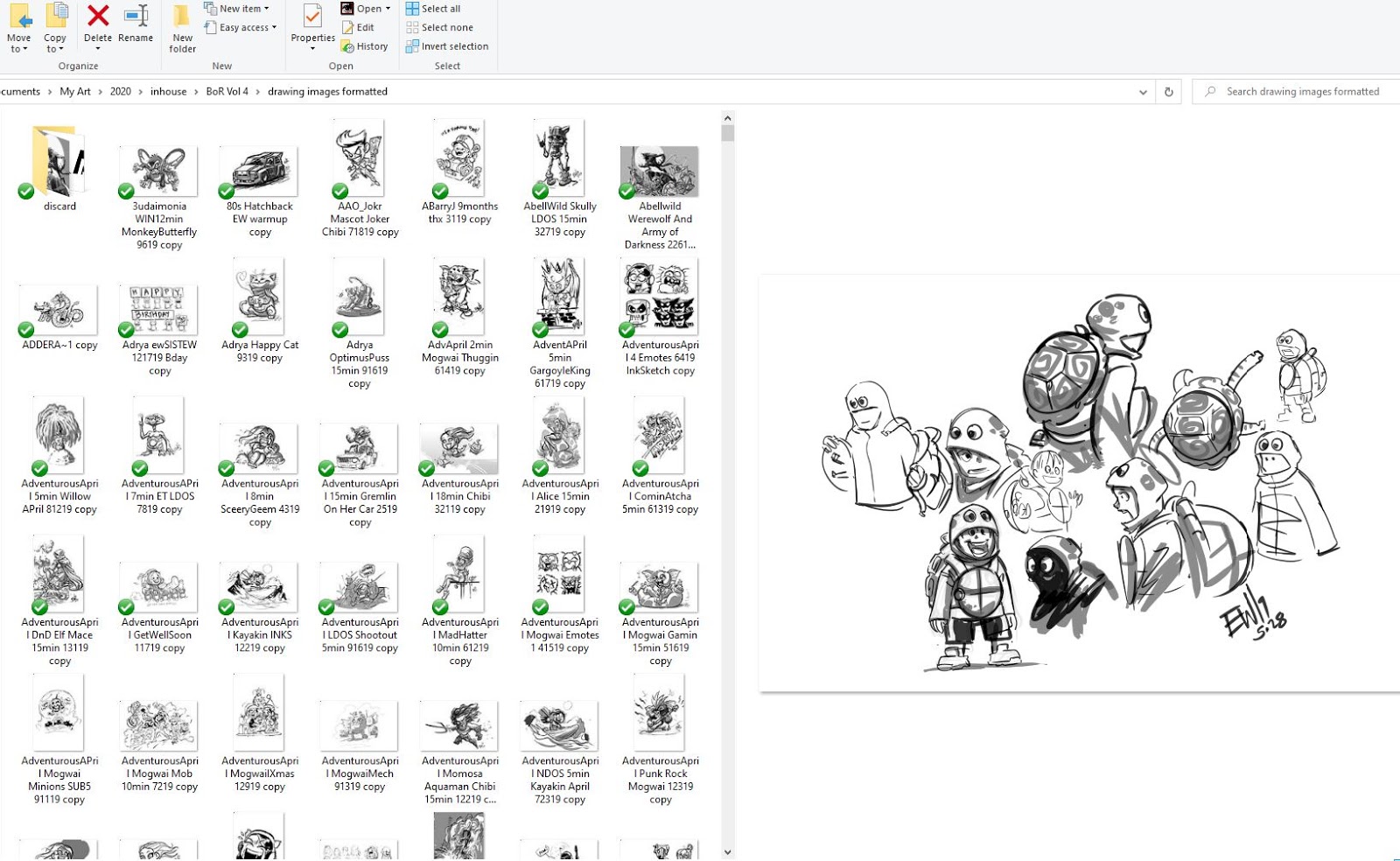
Task: Select Adrya Happy Cat thumbnail
Action: (x=260, y=297)
